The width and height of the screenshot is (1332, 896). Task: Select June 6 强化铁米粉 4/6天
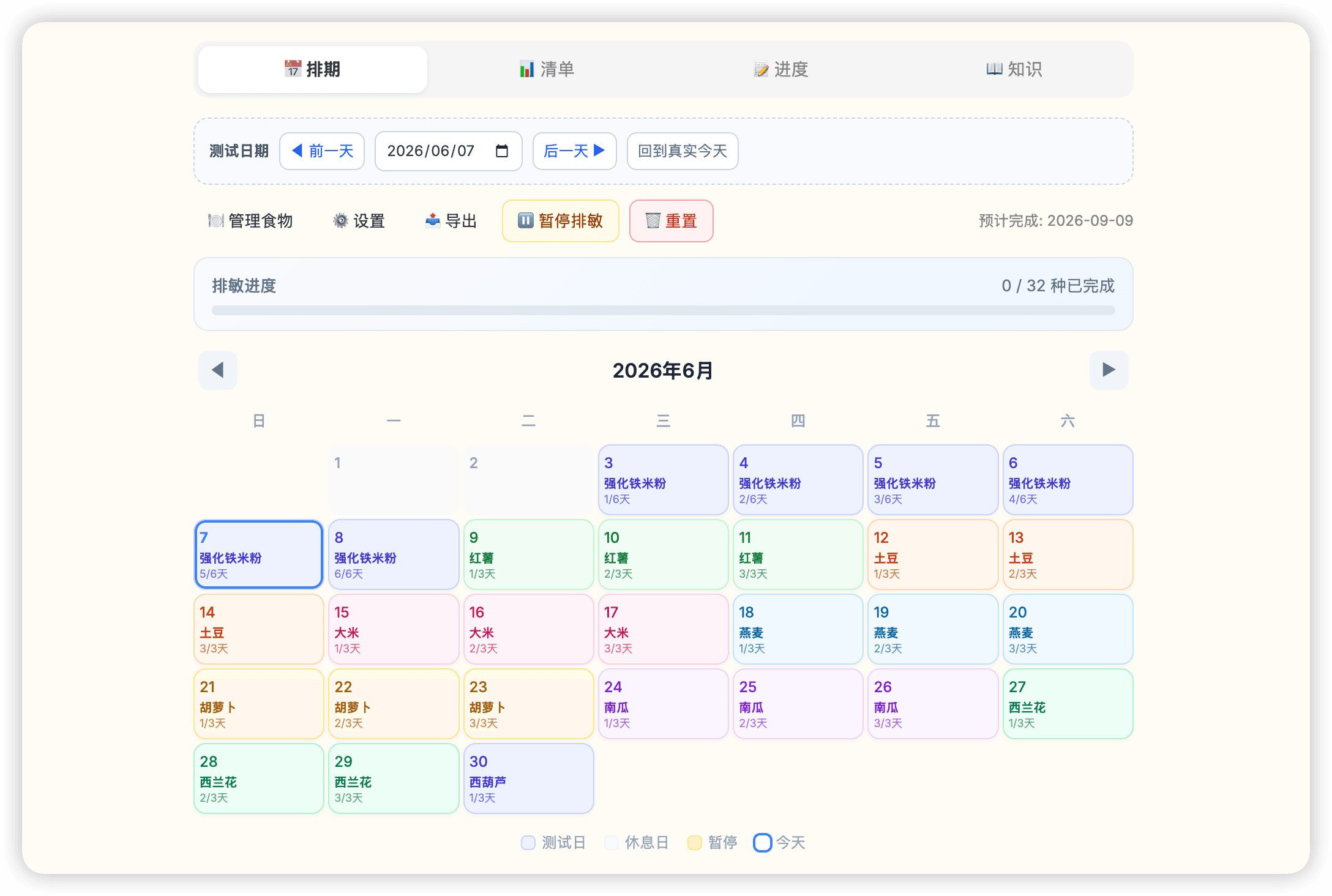tap(1068, 480)
